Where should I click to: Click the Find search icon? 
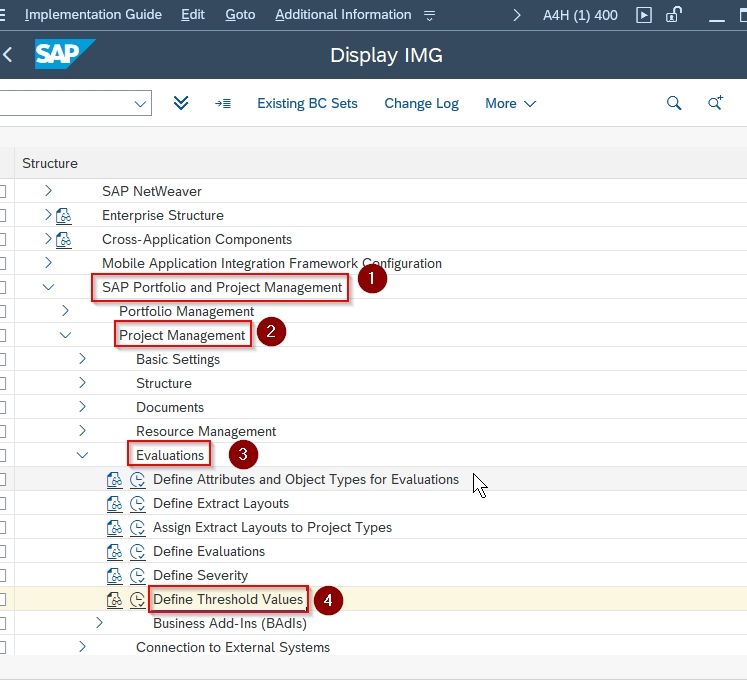click(x=674, y=103)
